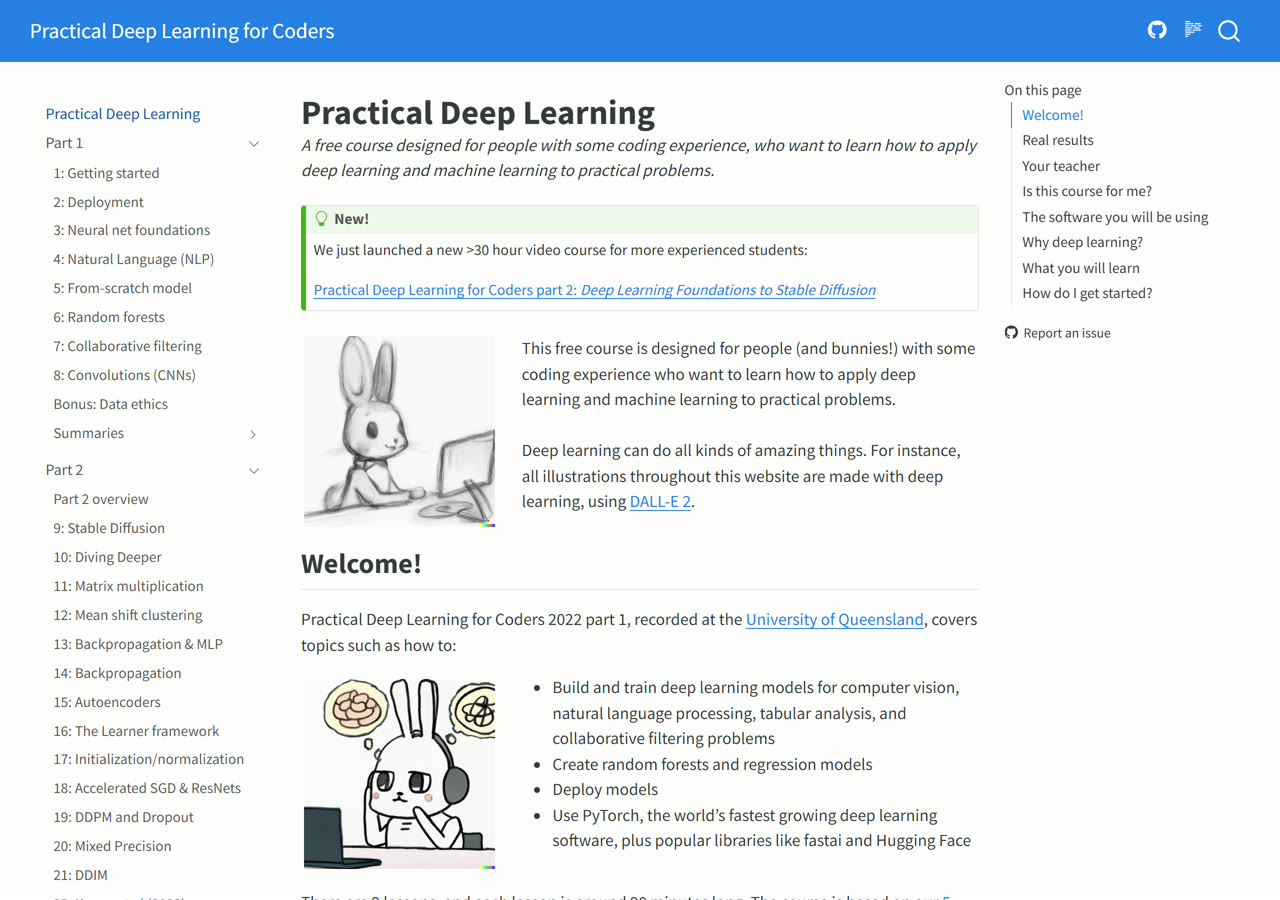This screenshot has height=900, width=1280.
Task: Jump to How do I get started?
Action: point(1087,293)
